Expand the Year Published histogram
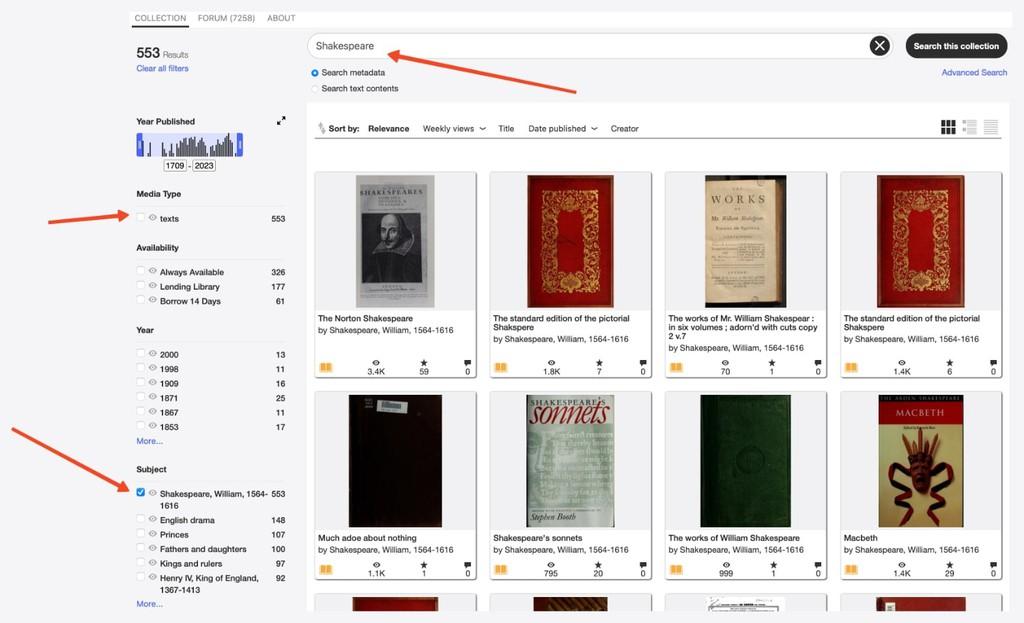Viewport: 1024px width, 623px height. point(281,121)
